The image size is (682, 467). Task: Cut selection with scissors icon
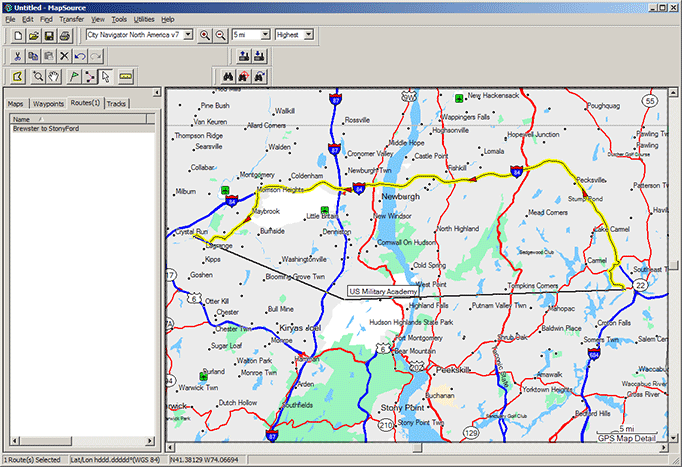coord(17,56)
